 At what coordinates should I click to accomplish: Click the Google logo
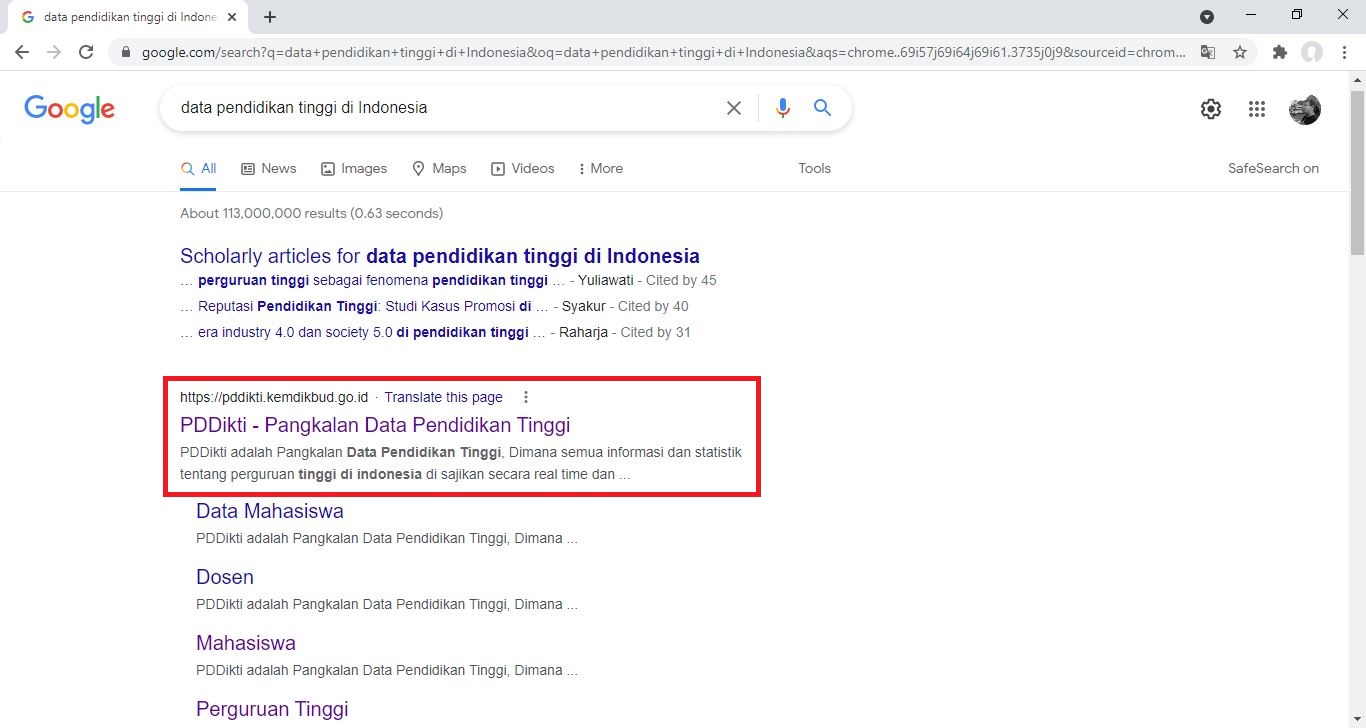coord(69,109)
